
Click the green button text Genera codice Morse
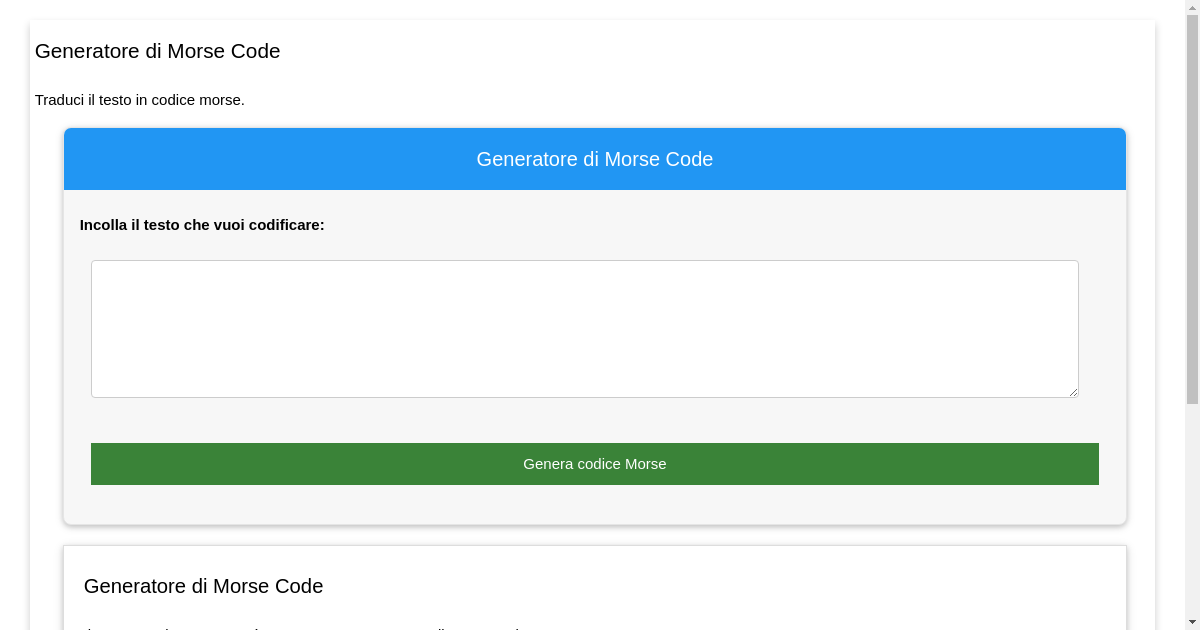click(x=594, y=463)
